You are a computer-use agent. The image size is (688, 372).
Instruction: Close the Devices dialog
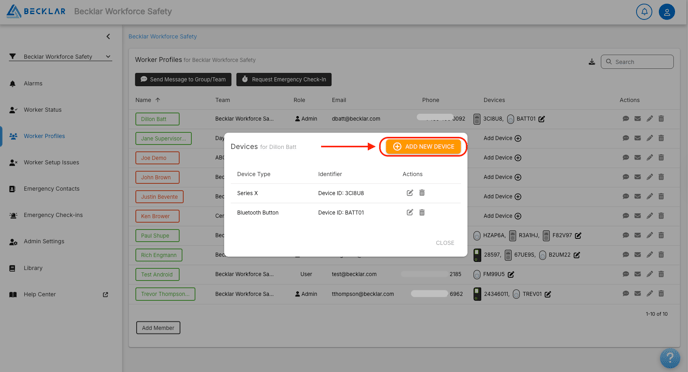point(444,243)
